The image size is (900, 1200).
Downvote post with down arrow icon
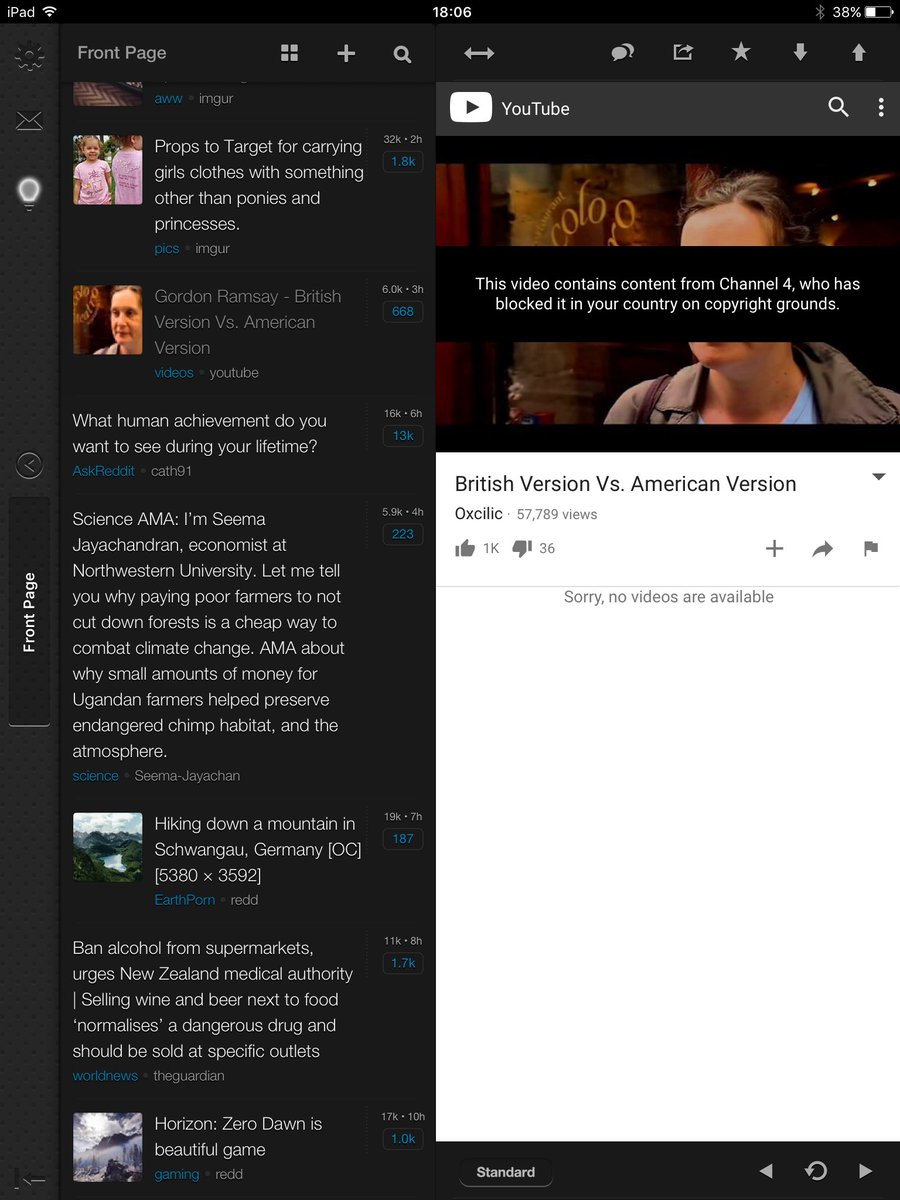click(800, 52)
